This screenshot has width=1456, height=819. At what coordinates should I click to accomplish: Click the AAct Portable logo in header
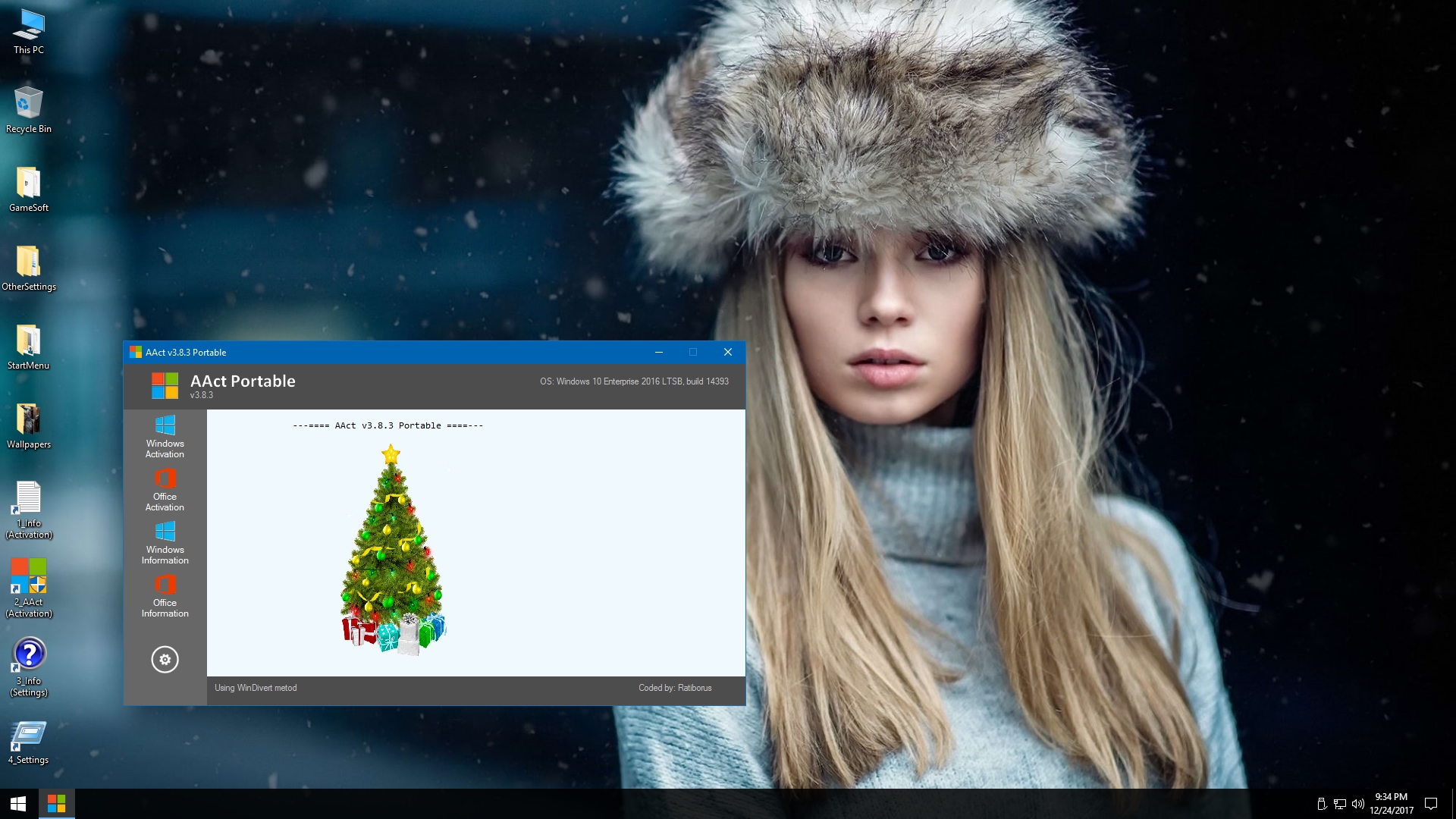pyautogui.click(x=165, y=385)
